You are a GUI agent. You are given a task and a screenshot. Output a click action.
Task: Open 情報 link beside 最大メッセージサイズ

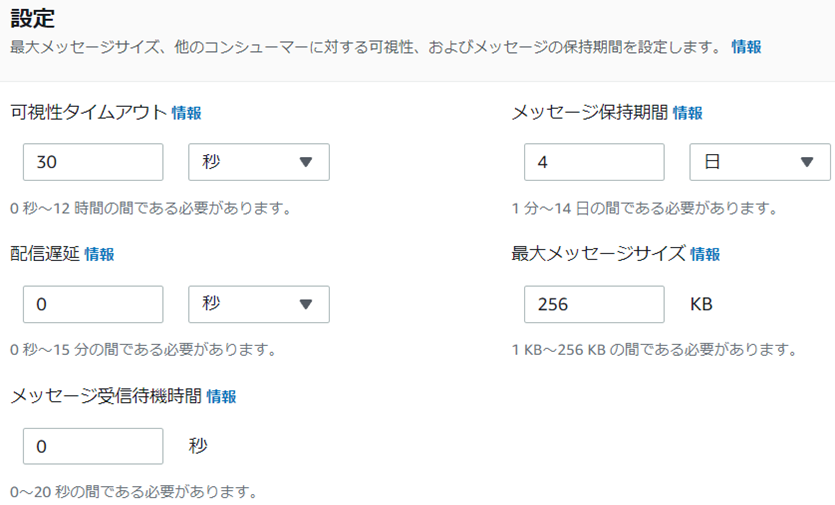[705, 254]
